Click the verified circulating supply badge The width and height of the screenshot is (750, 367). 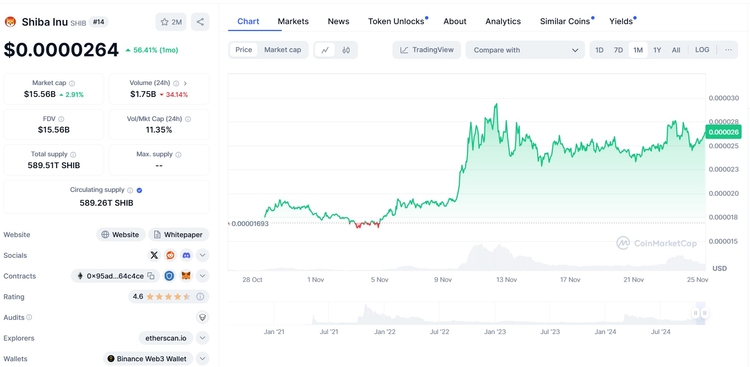click(139, 190)
